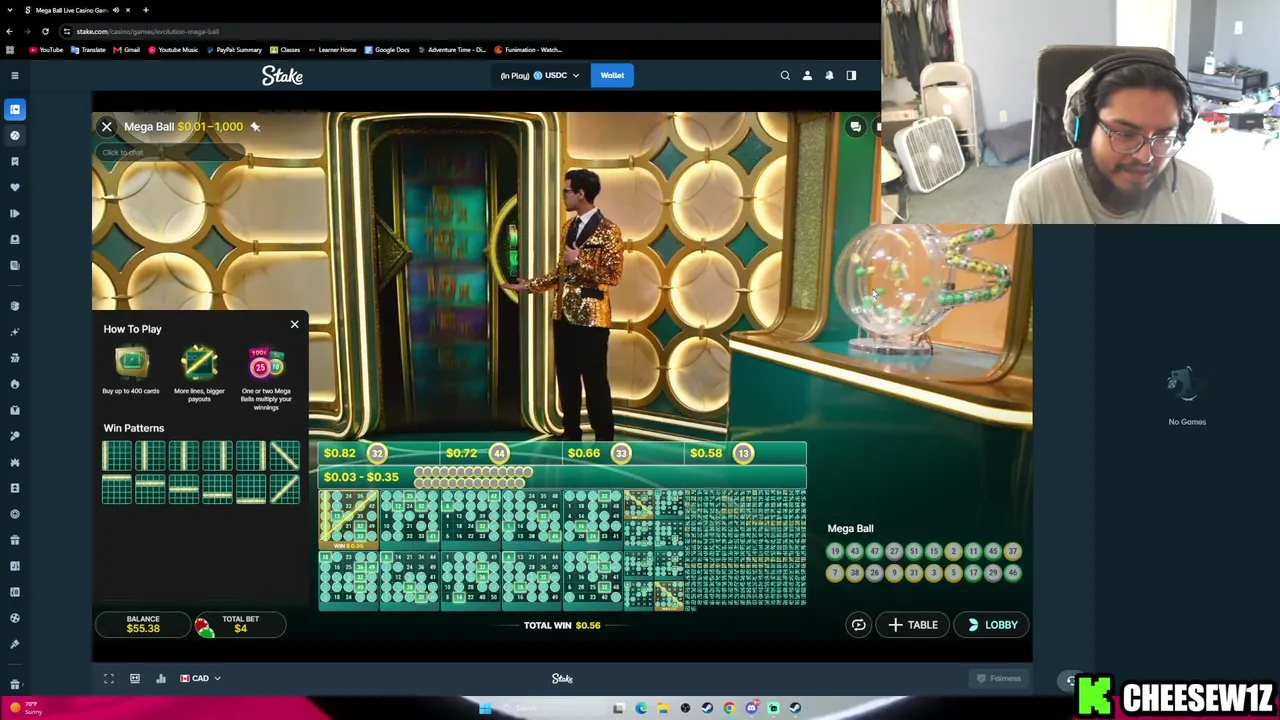Open the Funimation bookmark
Screen dimensions: 1280x720
pyautogui.click(x=529, y=49)
